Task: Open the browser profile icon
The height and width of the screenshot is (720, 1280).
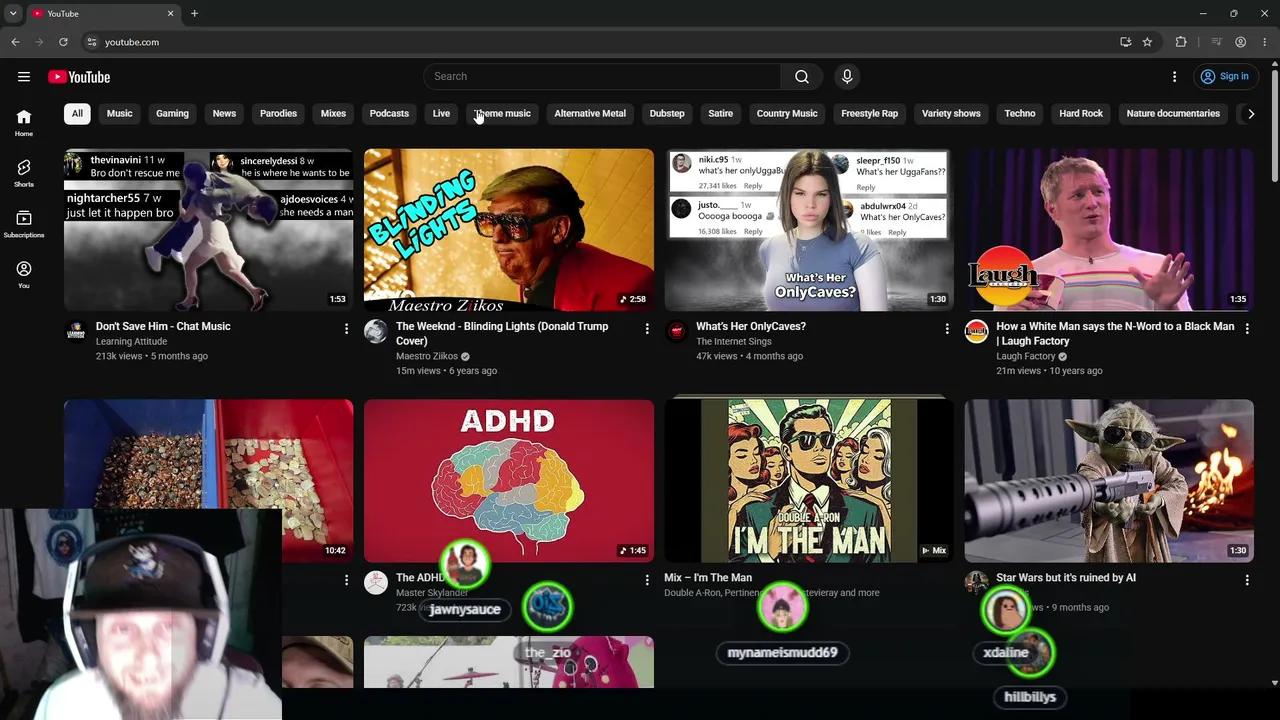Action: click(1240, 42)
